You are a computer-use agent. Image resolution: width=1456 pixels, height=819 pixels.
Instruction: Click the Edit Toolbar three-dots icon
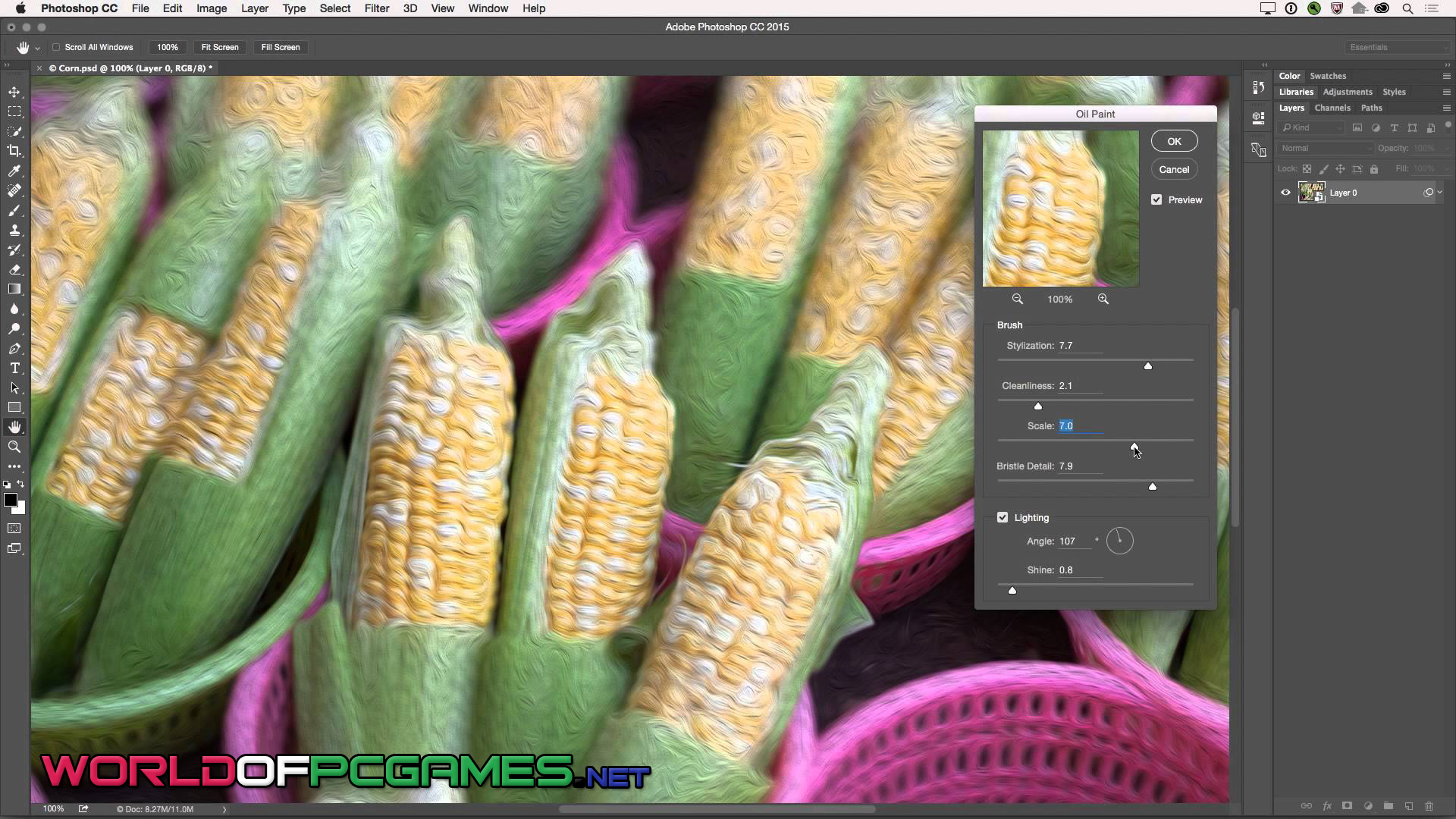pos(14,466)
